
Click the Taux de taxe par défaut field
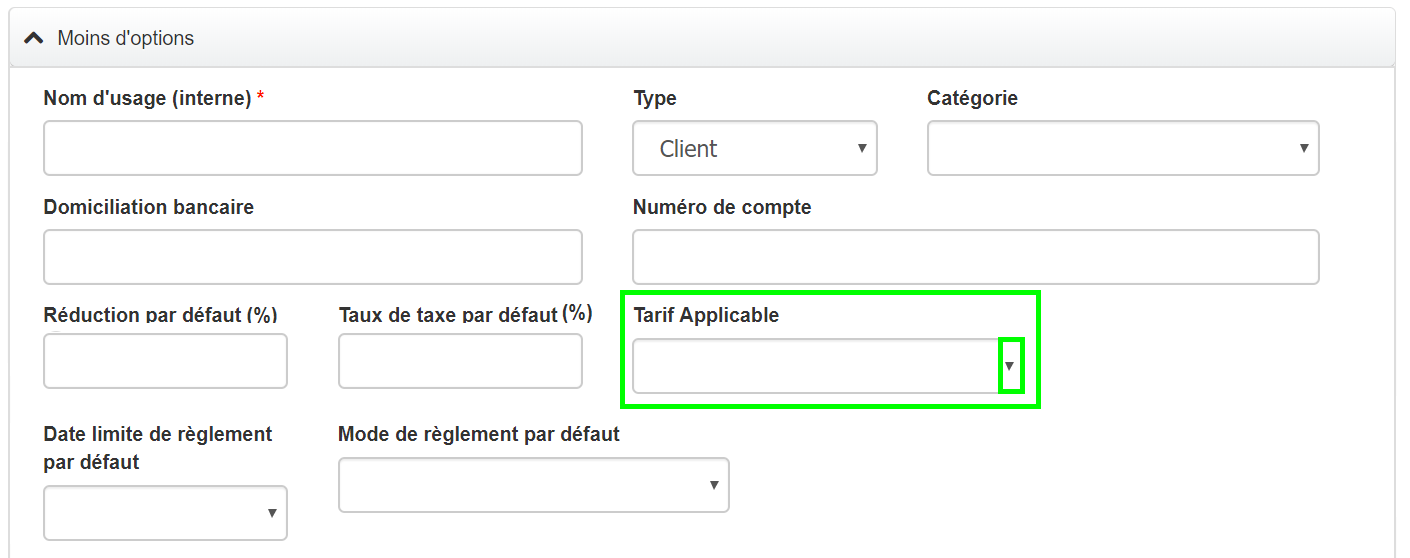tap(460, 361)
